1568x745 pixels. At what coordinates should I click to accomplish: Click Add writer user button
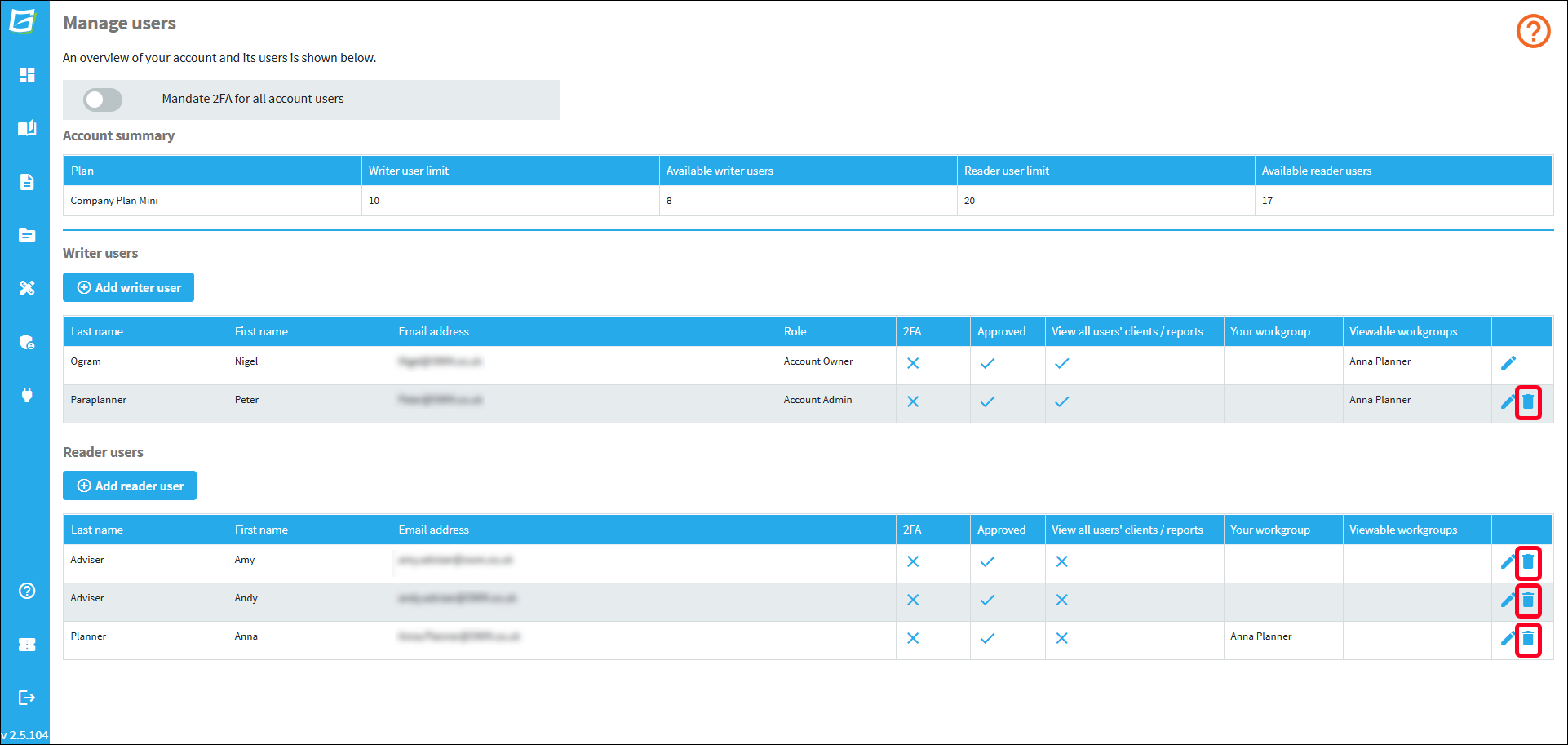129,287
